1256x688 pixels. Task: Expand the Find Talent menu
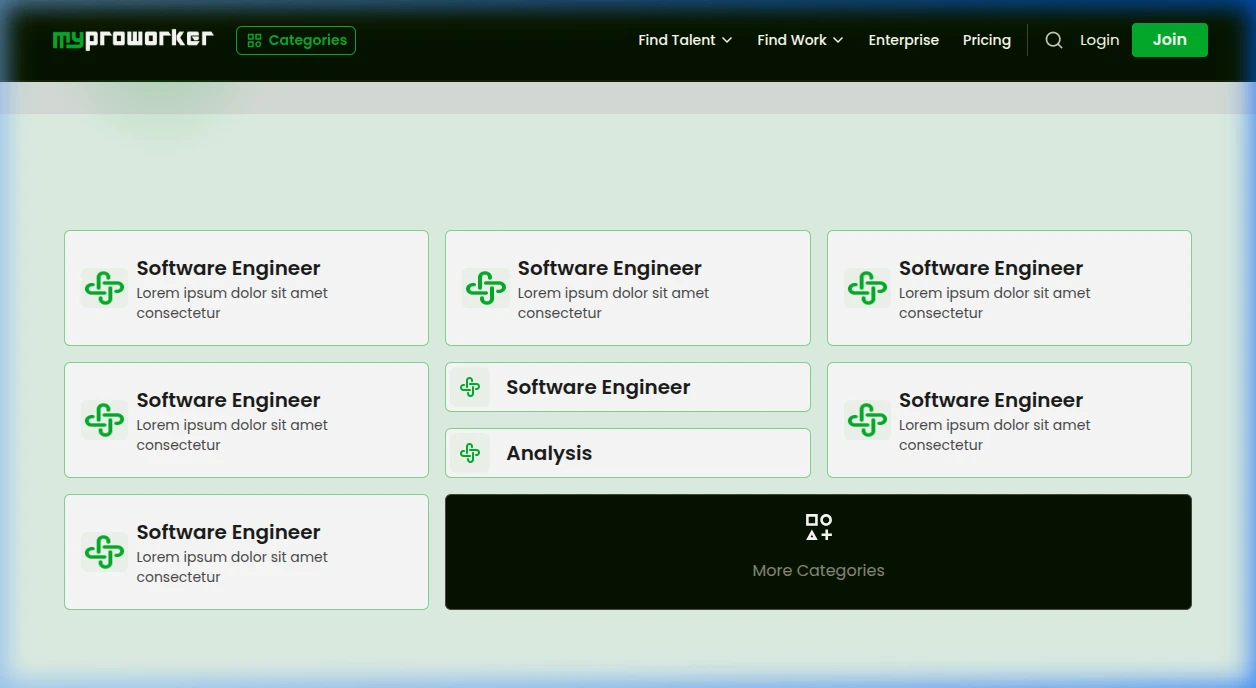[685, 40]
